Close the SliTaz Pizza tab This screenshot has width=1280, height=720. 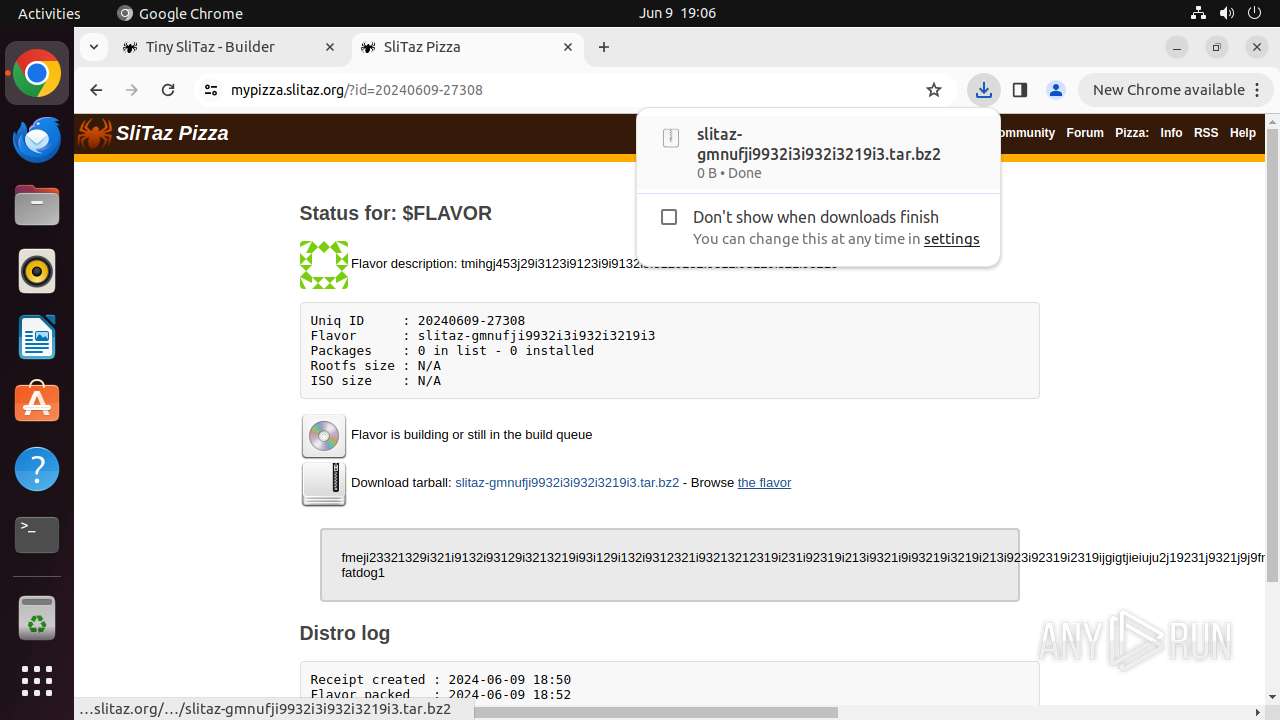(568, 47)
